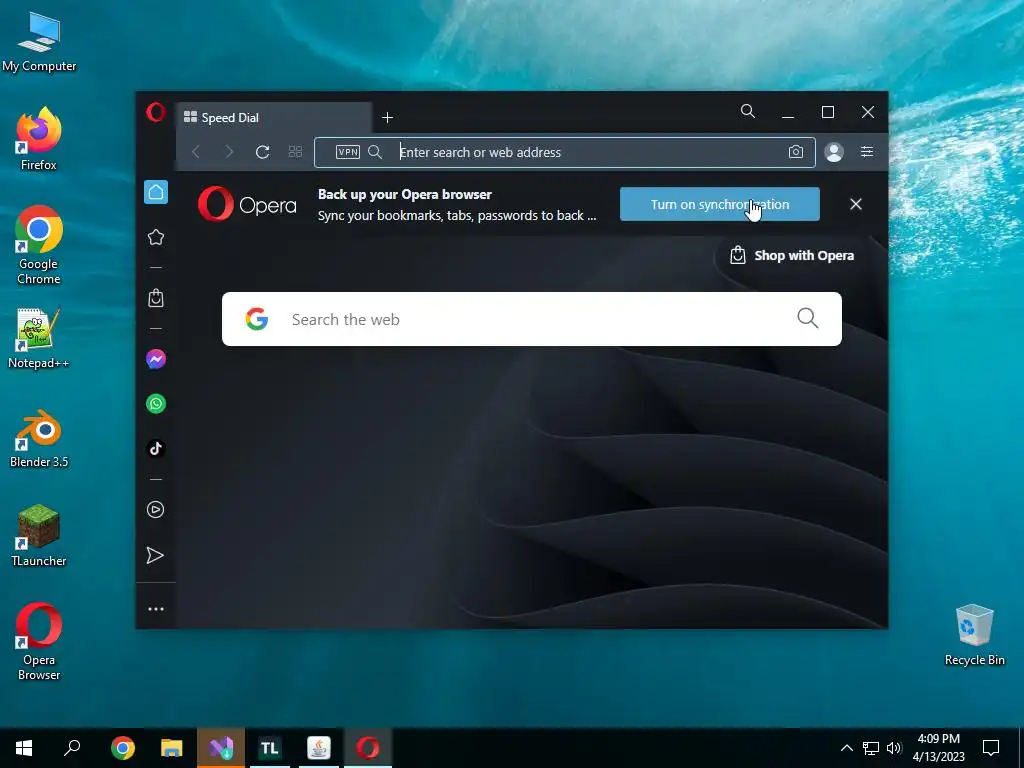
Task: Go back with the left arrow
Action: click(196, 152)
